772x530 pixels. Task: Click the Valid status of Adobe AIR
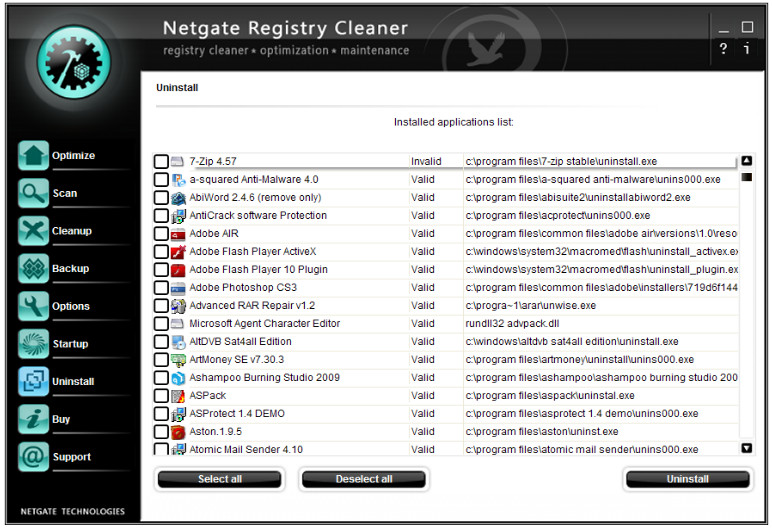pos(423,233)
